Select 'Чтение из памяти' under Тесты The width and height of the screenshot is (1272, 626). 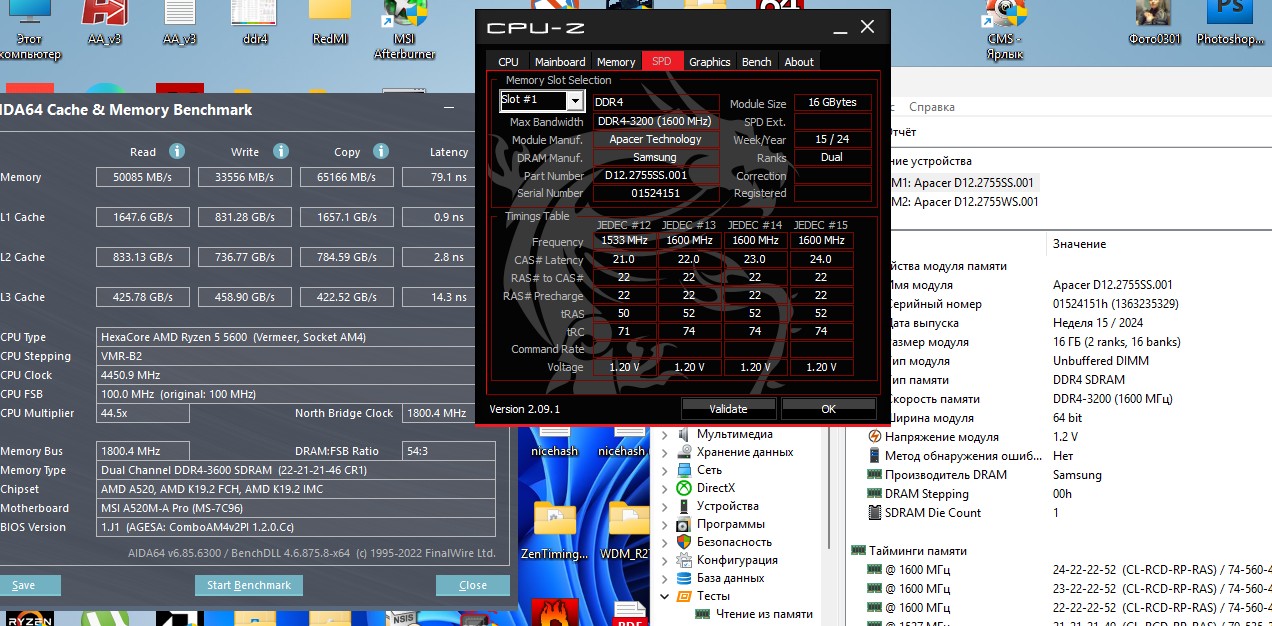[x=764, y=614]
